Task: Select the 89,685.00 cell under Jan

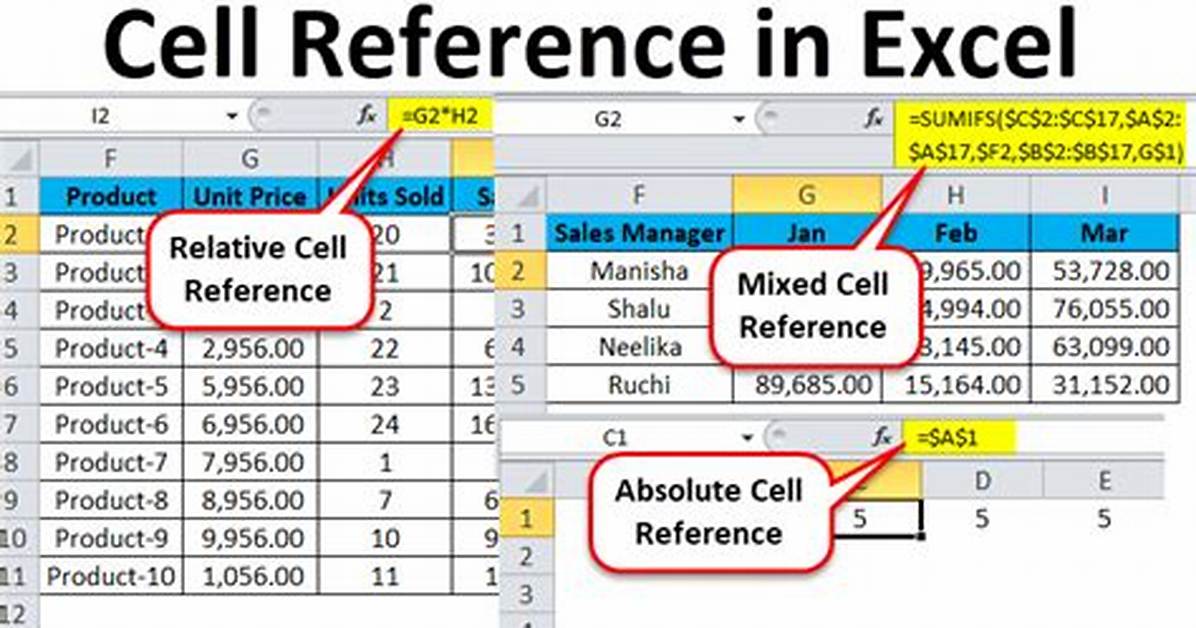Action: pos(807,385)
